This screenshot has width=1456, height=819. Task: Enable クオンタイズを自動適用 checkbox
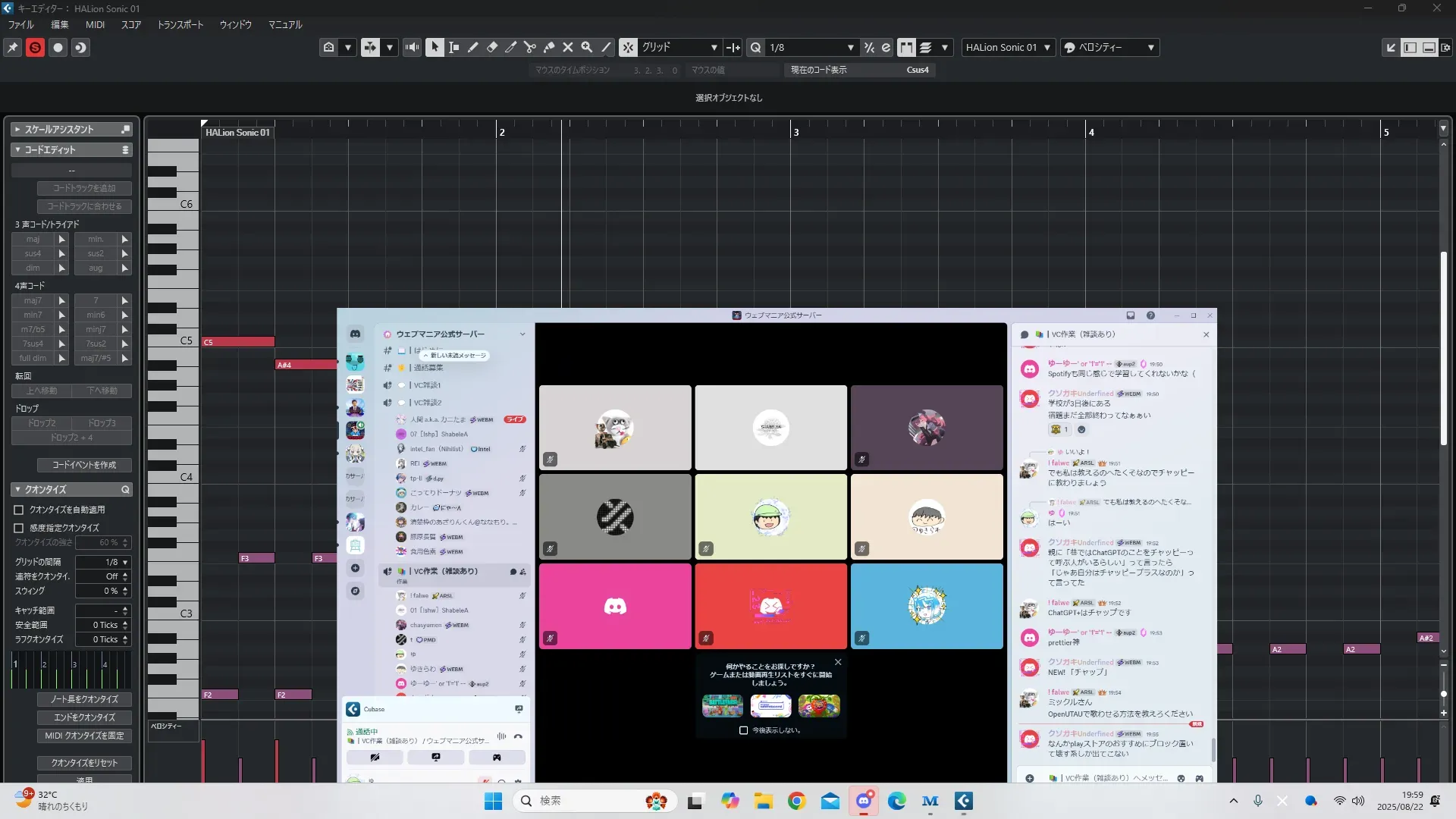point(19,510)
